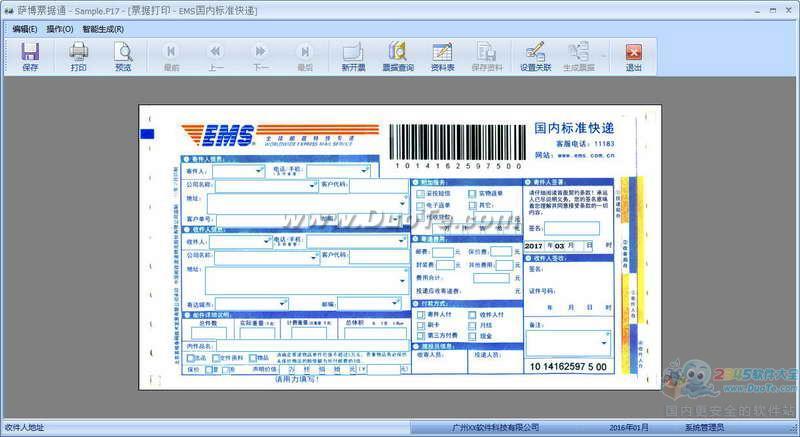Create a new ticket with 新开票 icon
Screen dimensions: 800x437
353,53
